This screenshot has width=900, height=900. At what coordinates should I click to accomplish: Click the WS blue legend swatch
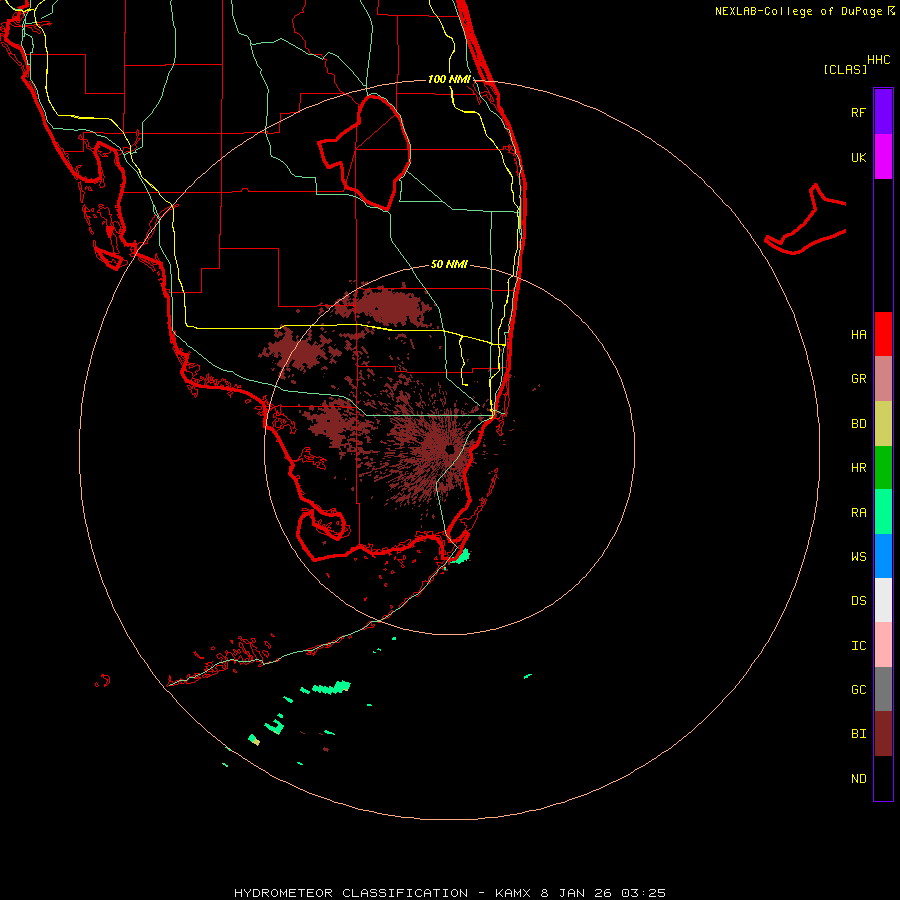(x=883, y=556)
